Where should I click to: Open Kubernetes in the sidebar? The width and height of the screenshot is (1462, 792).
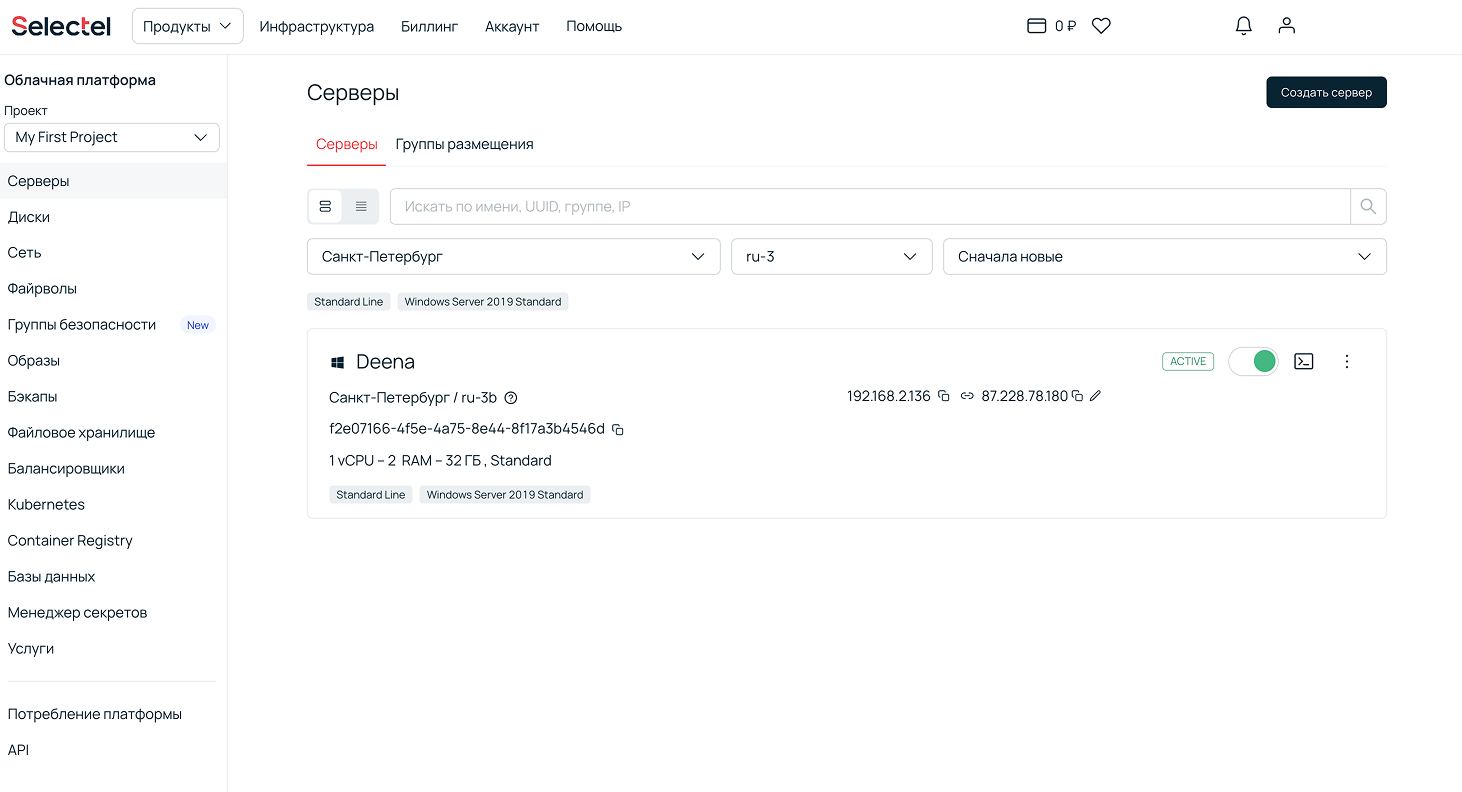tap(46, 505)
